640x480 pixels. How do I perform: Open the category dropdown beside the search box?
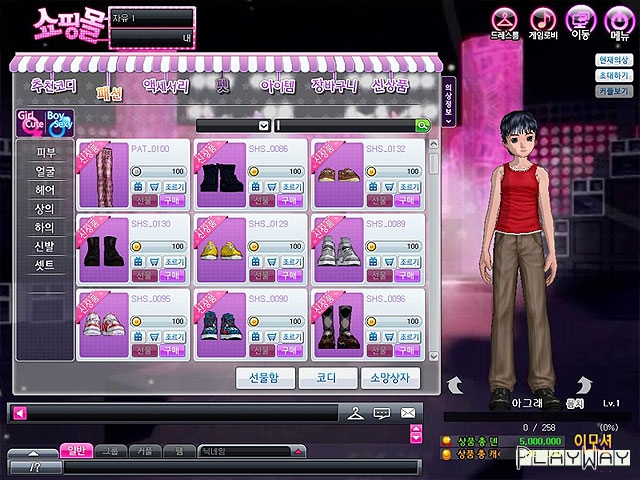point(264,125)
